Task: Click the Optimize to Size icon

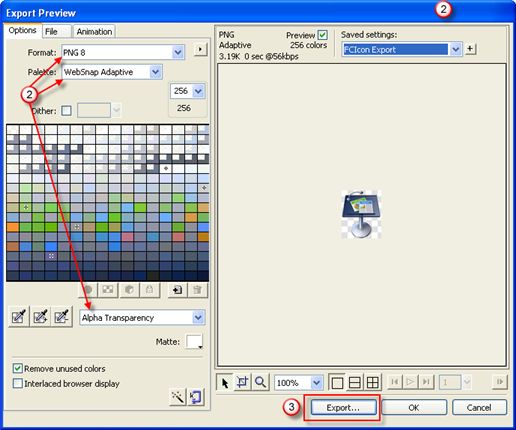Action: pyautogui.click(x=195, y=397)
